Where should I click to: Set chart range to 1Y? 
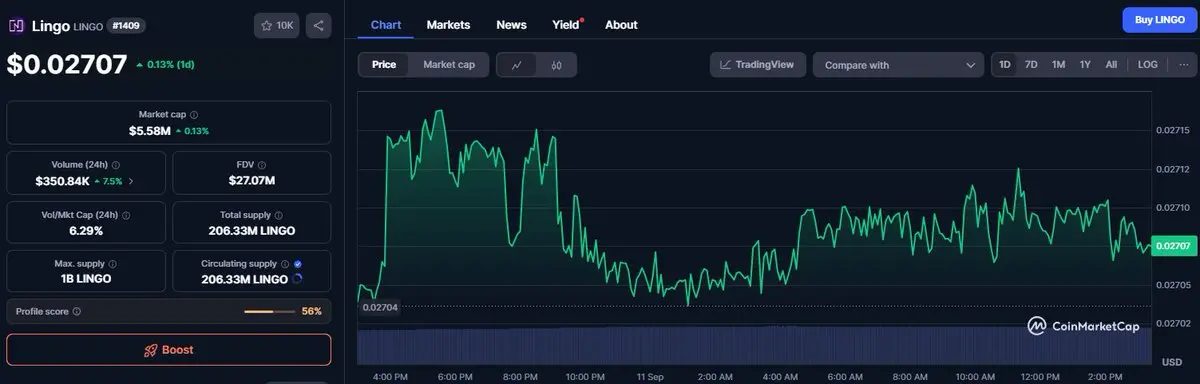point(1085,65)
